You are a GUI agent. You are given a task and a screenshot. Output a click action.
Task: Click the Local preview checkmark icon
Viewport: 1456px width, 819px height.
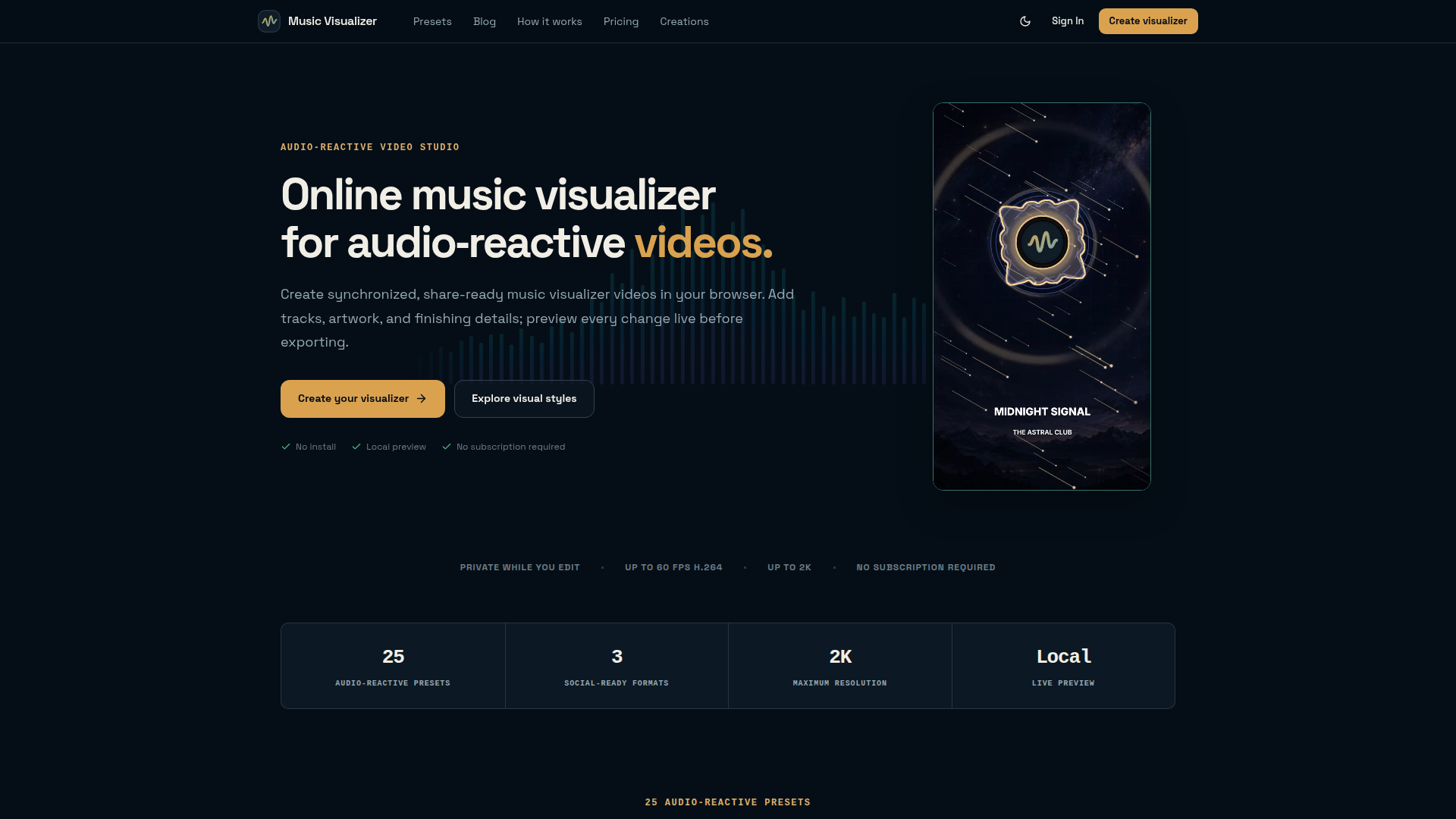pyautogui.click(x=356, y=447)
